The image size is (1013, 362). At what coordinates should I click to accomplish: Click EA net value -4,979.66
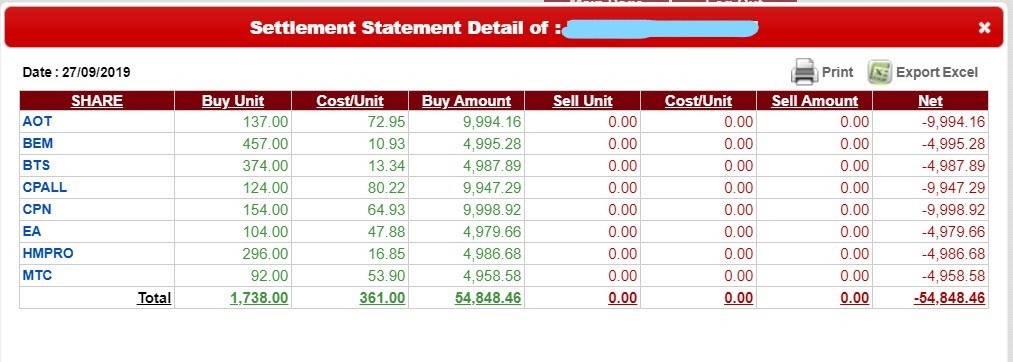pyautogui.click(x=954, y=232)
